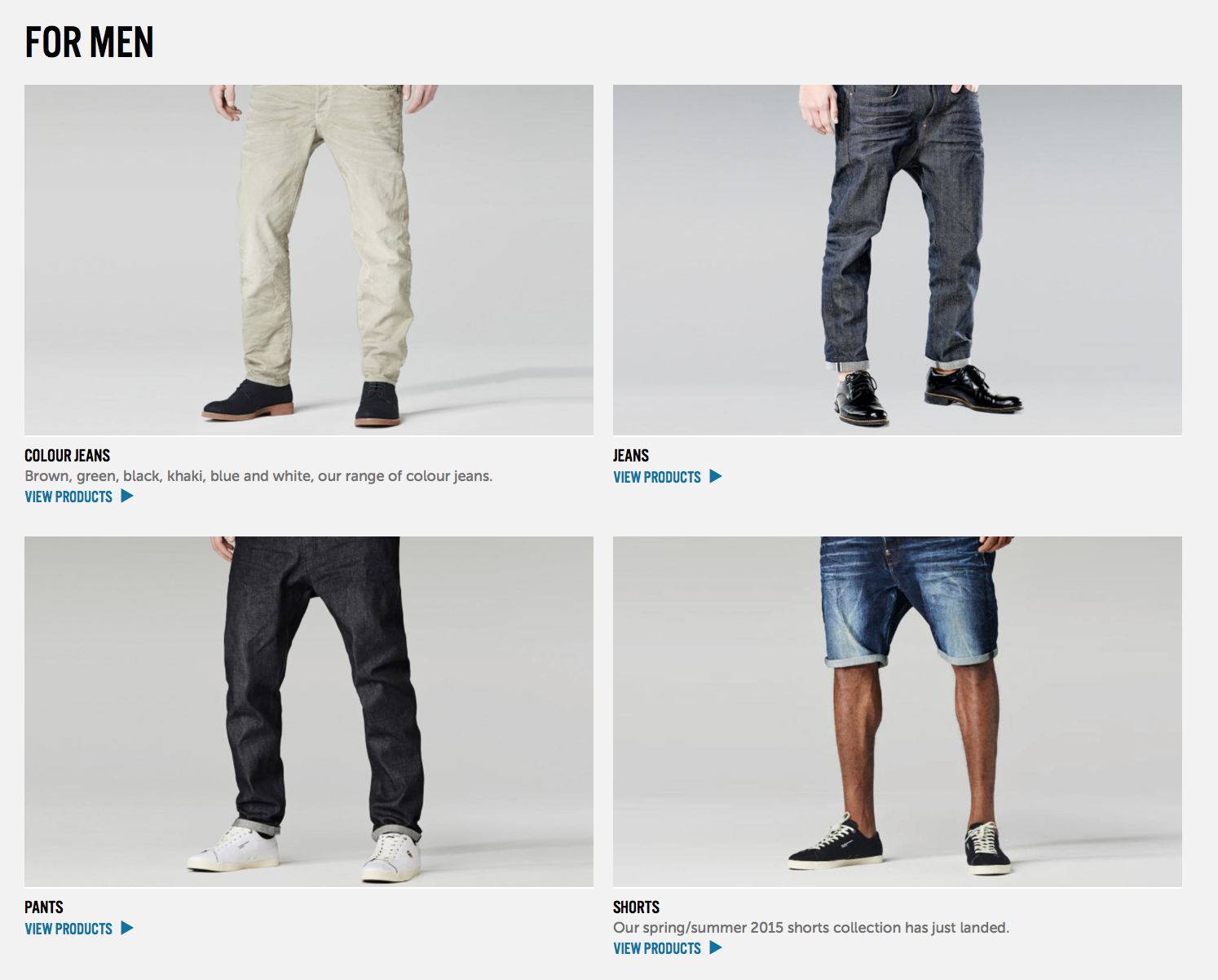Open View Products link for Jeans
Image resolution: width=1218 pixels, height=980 pixels.
[x=657, y=477]
